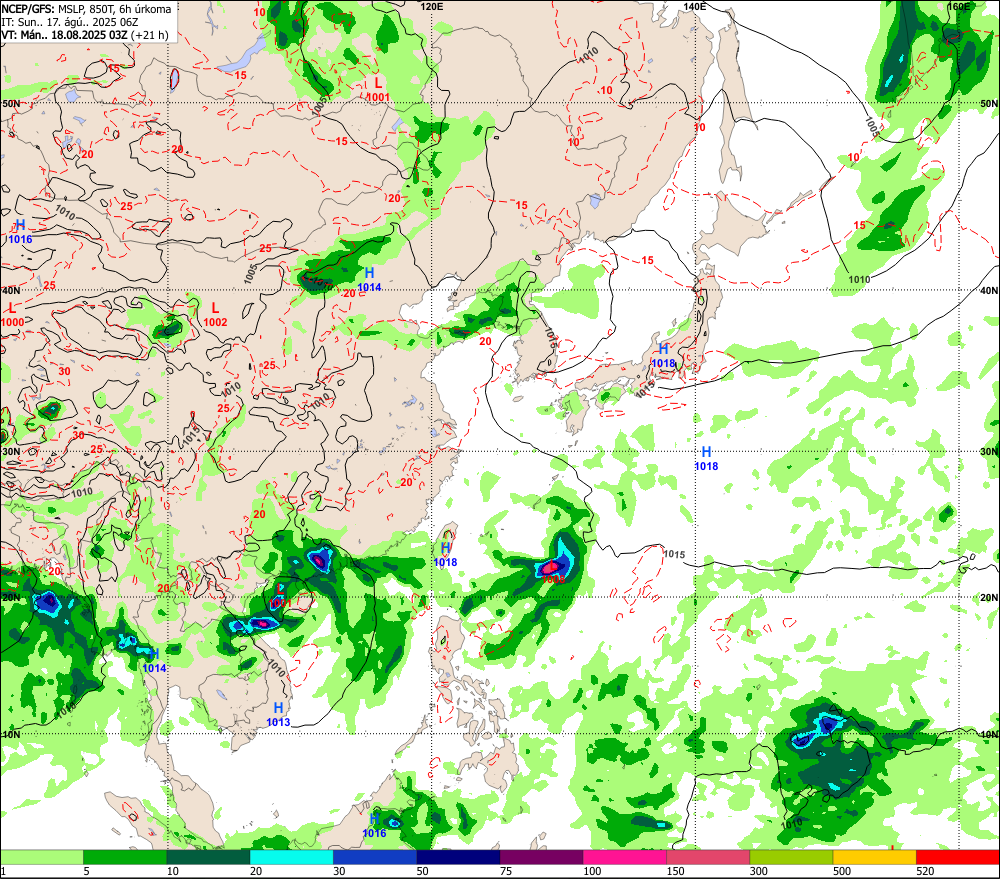
Task: Click the light green 1–5 mm legend swatch
Action: pyautogui.click(x=41, y=857)
